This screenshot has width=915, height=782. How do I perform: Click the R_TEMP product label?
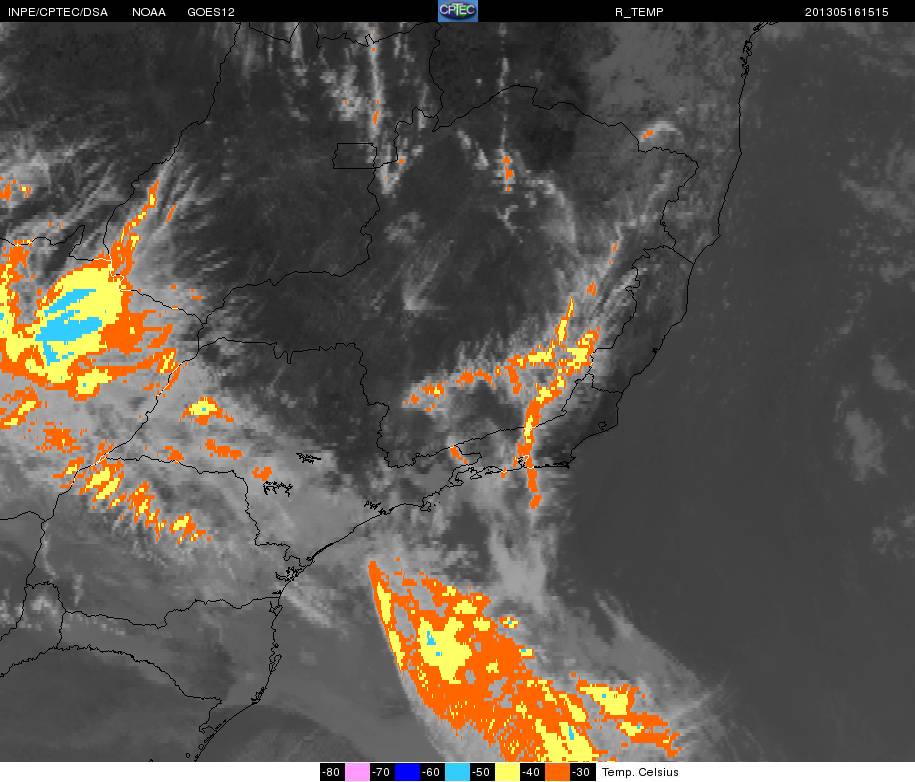click(x=639, y=12)
